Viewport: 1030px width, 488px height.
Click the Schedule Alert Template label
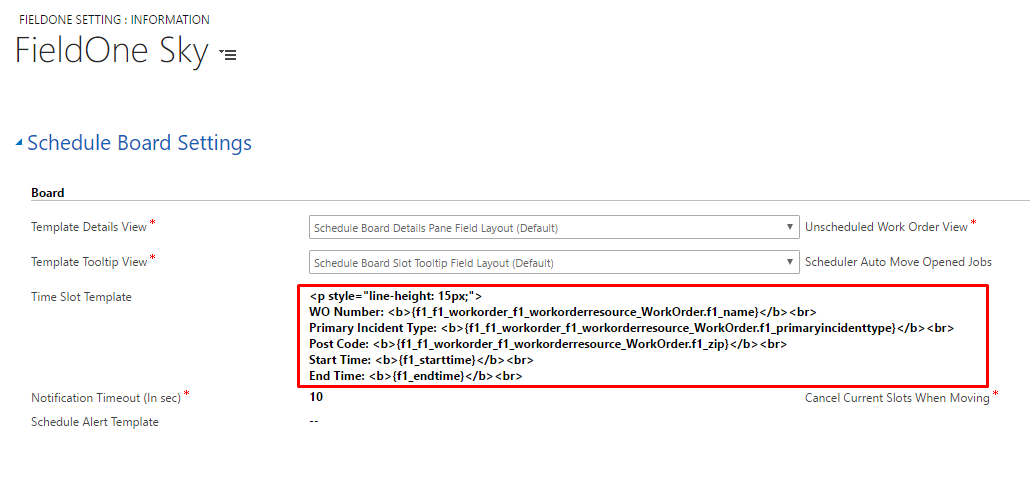[x=95, y=422]
